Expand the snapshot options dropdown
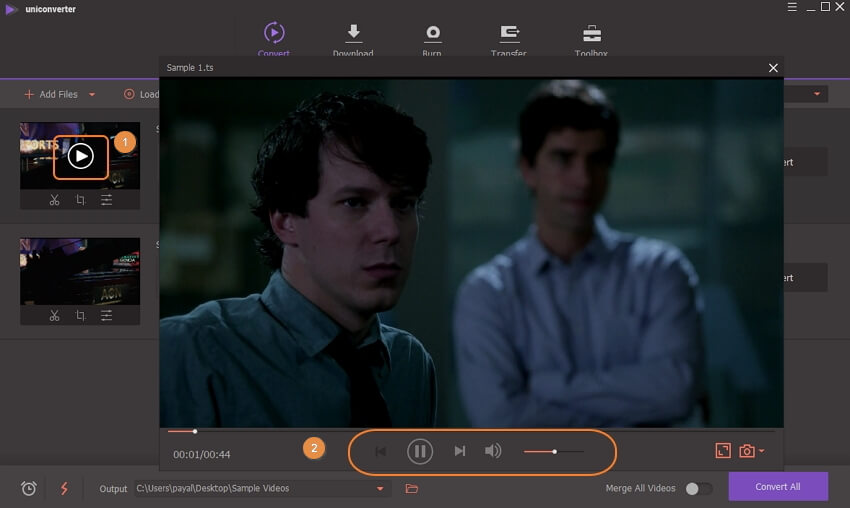 [x=762, y=451]
